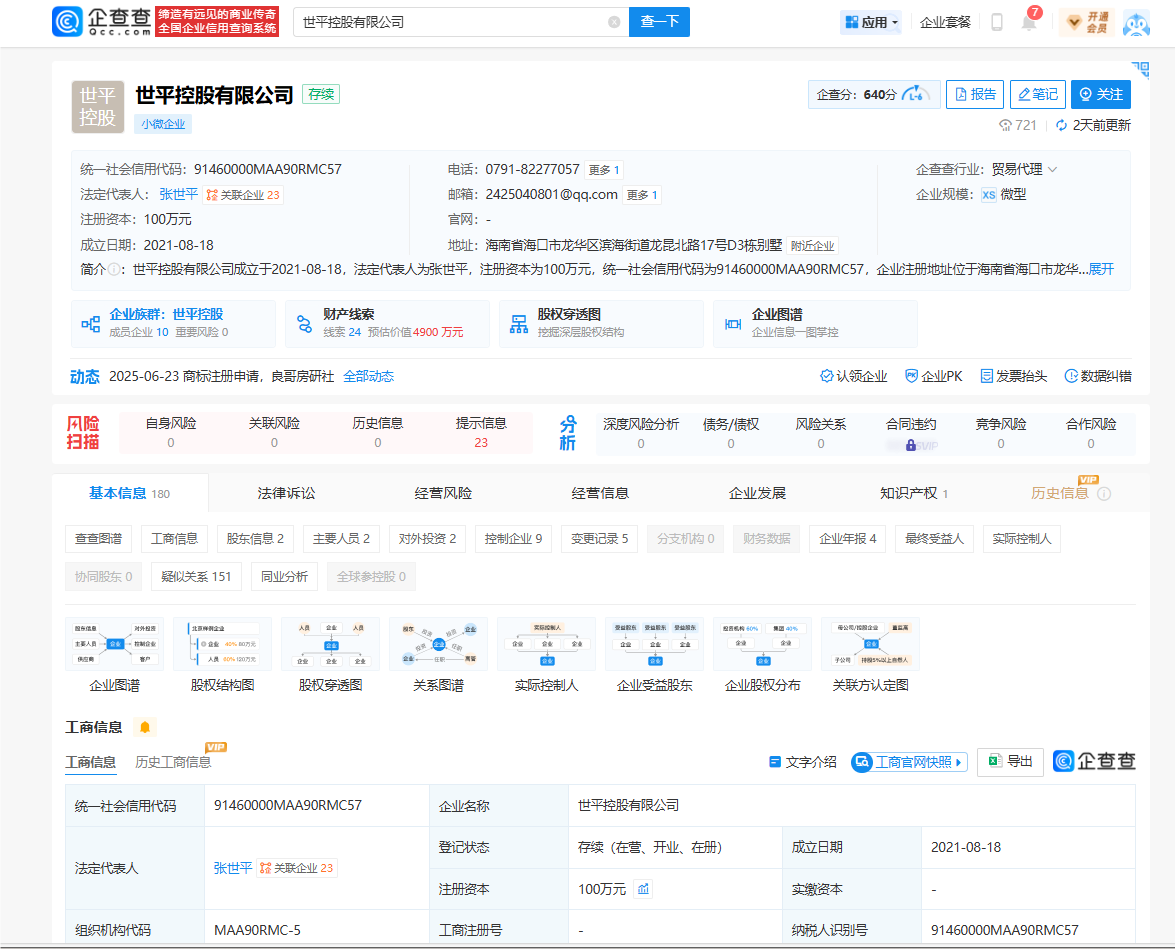Screen dimensions: 1175x949
Task: Open the 企业族群 世平控股 card
Action: [173, 324]
